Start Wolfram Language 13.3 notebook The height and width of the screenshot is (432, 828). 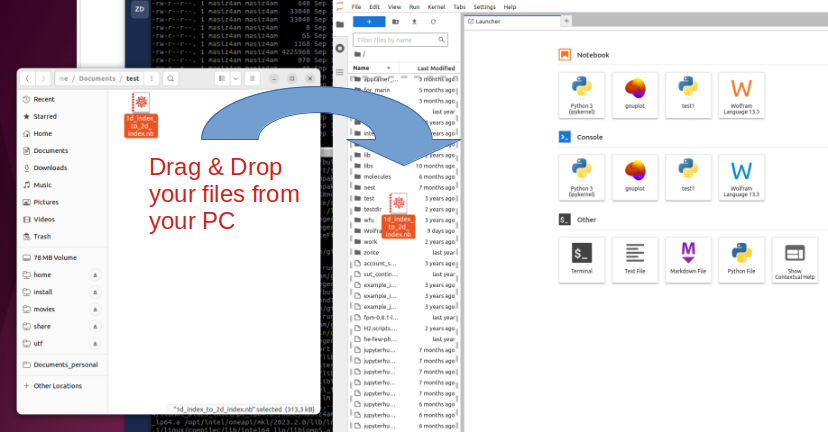point(741,96)
